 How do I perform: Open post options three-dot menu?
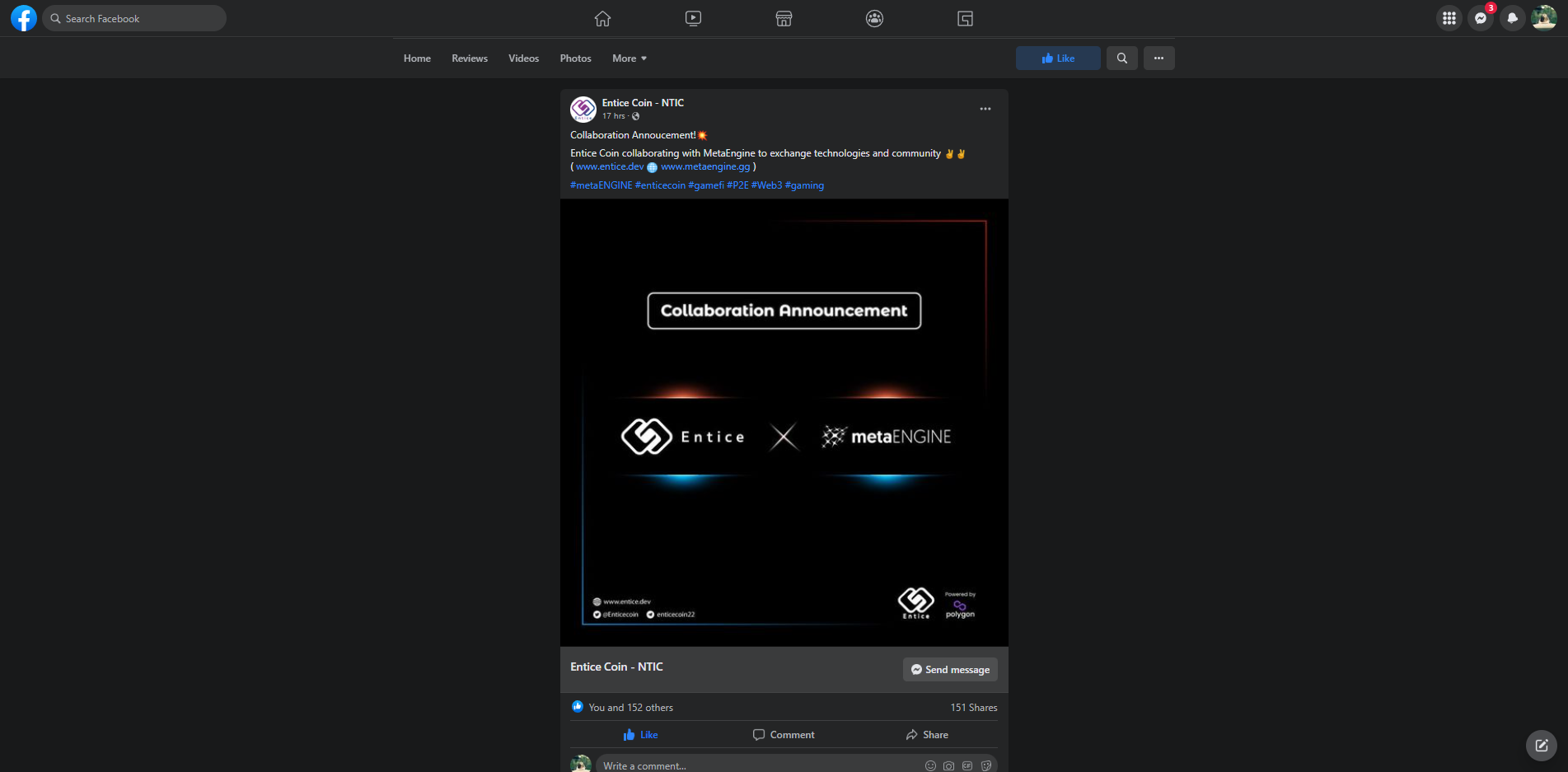click(x=985, y=109)
